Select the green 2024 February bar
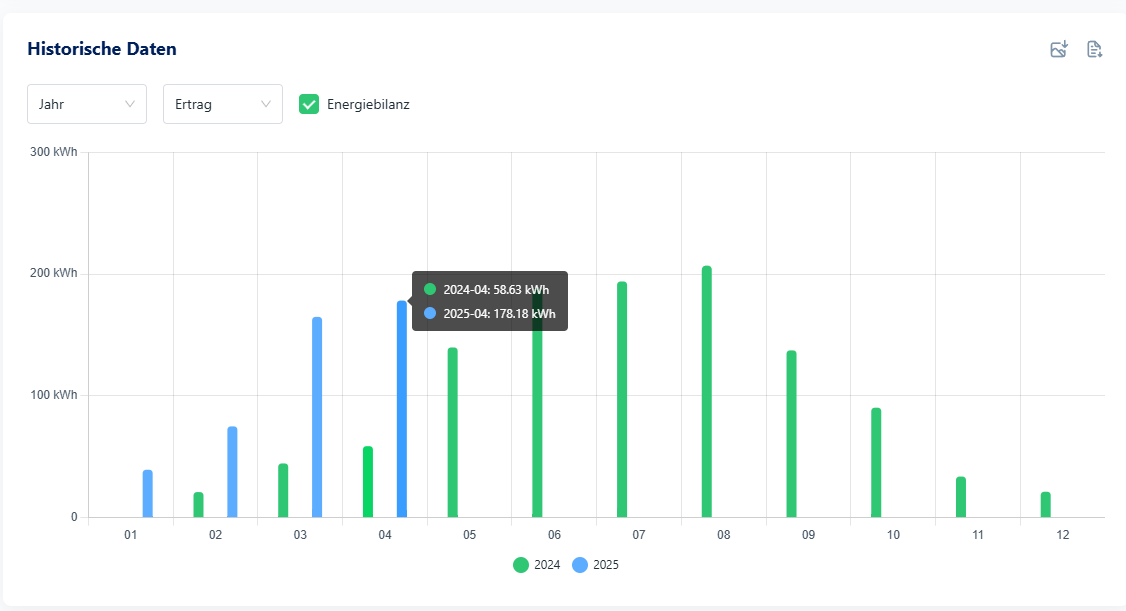This screenshot has height=611, width=1126. point(198,505)
